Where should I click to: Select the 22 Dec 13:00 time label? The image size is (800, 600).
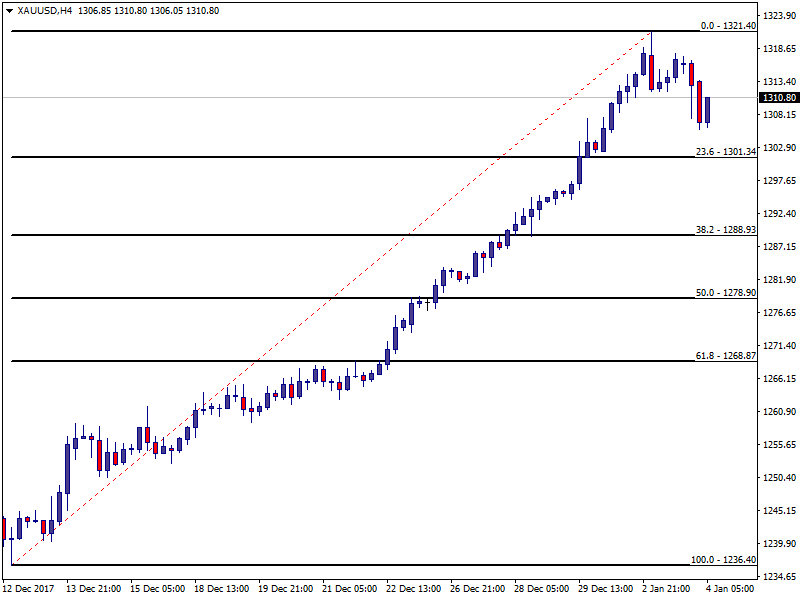click(x=413, y=589)
